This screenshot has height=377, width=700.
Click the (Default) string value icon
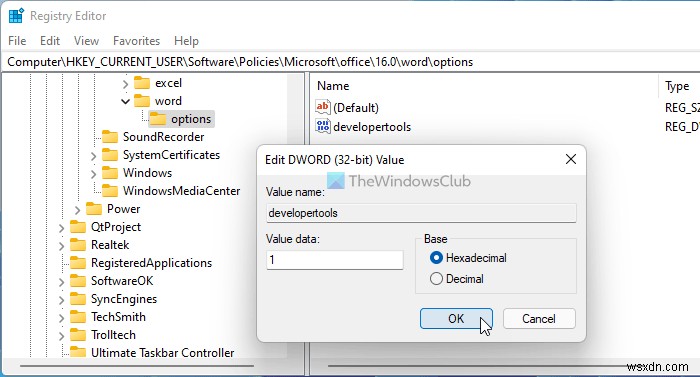coord(322,107)
